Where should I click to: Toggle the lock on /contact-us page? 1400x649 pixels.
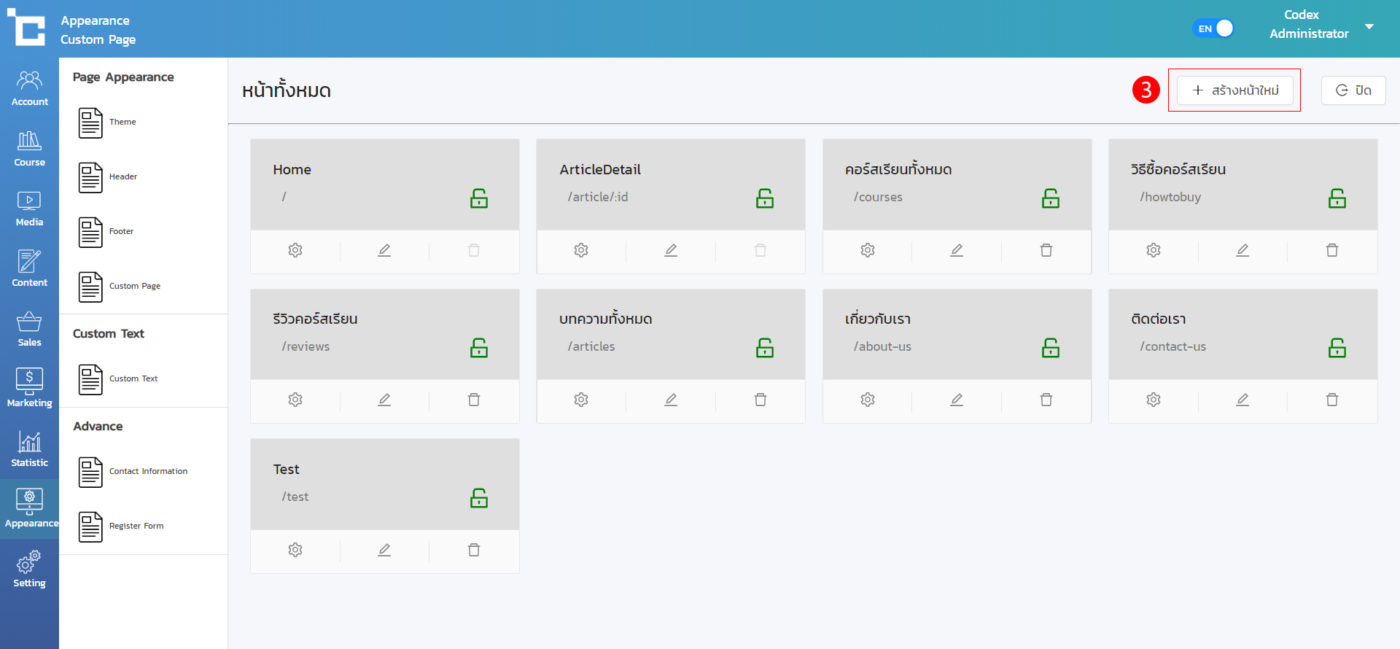point(1337,348)
